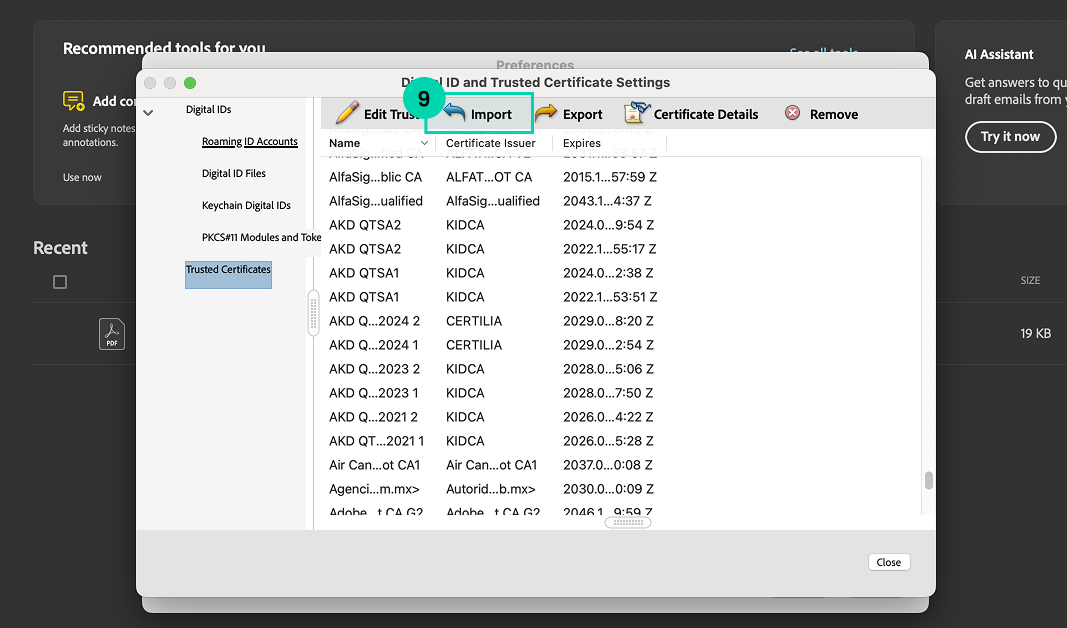This screenshot has height=628, width=1067.
Task: Select Roaming ID Accounts in sidebar
Action: (250, 141)
